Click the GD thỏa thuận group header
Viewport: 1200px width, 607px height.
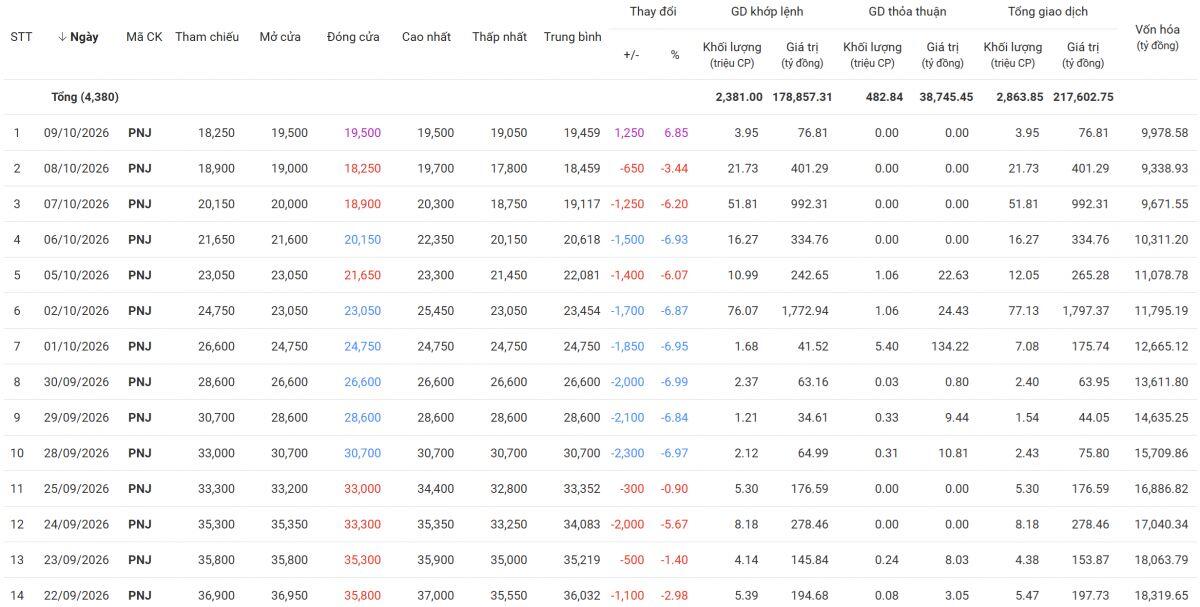pyautogui.click(x=907, y=12)
